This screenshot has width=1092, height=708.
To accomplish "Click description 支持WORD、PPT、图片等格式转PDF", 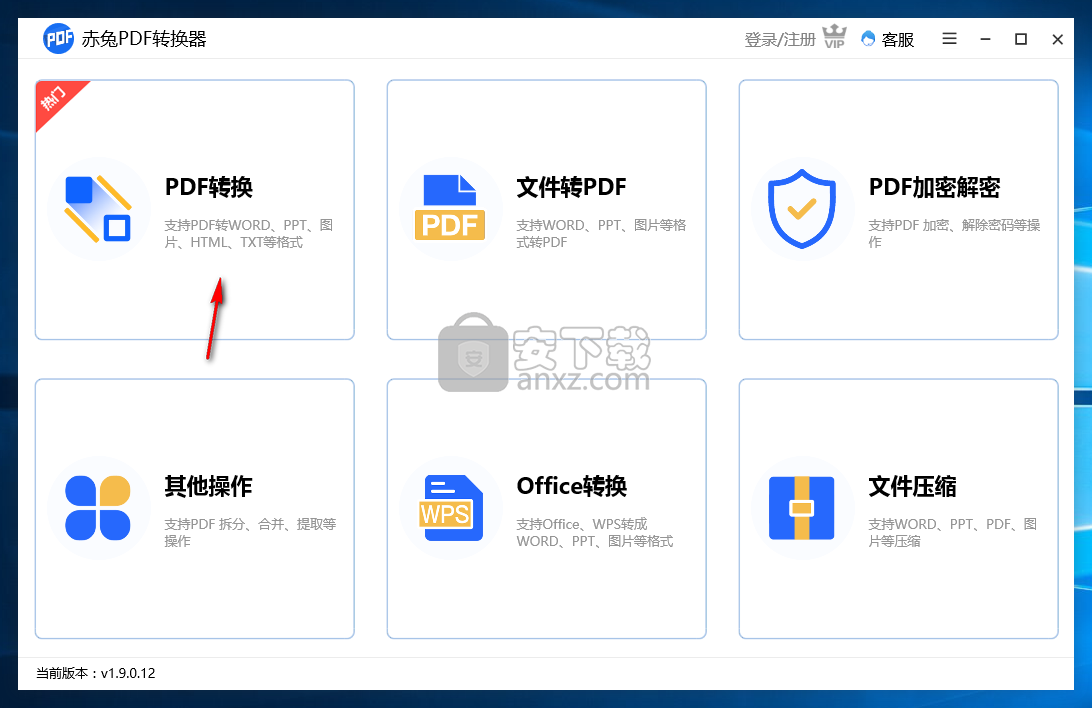I will click(x=601, y=233).
